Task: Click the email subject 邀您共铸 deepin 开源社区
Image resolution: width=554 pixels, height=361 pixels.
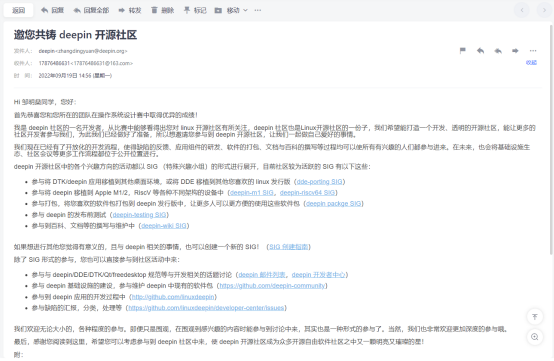Action: click(x=75, y=35)
